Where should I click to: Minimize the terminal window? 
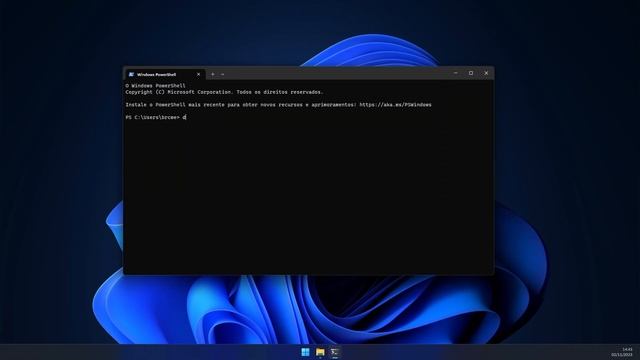(x=456, y=73)
